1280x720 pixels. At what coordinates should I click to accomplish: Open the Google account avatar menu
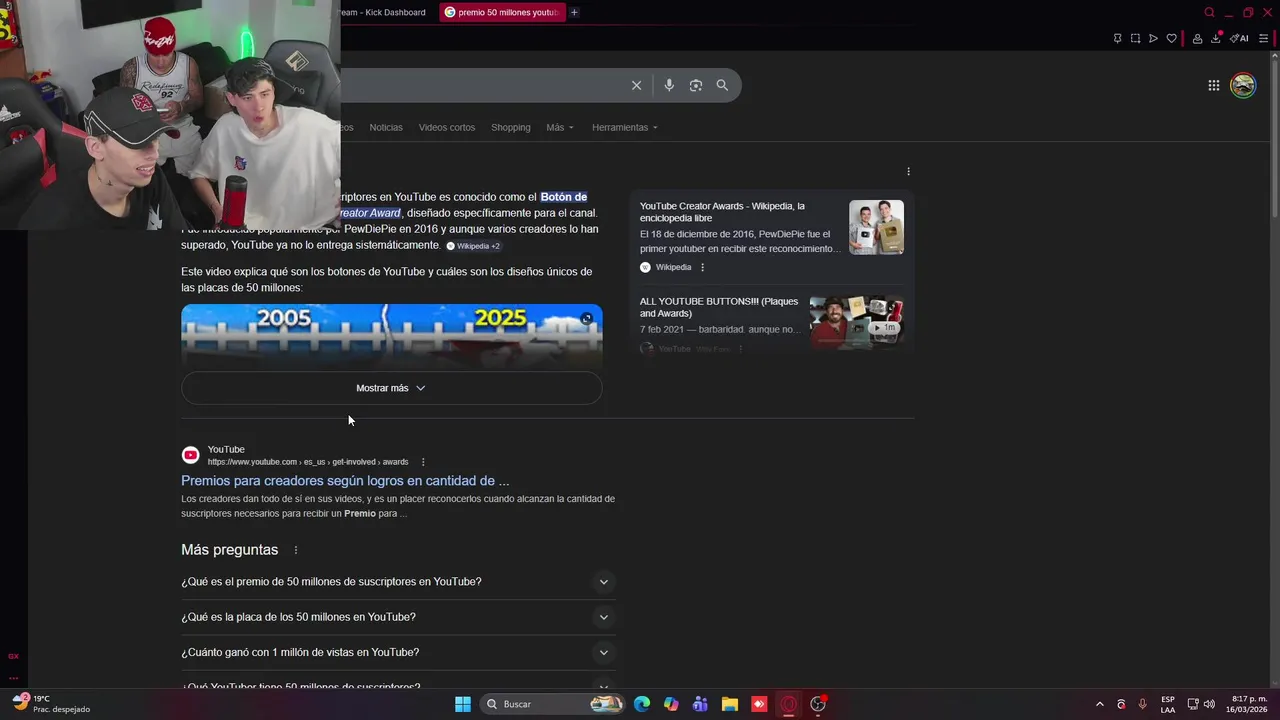(1243, 85)
